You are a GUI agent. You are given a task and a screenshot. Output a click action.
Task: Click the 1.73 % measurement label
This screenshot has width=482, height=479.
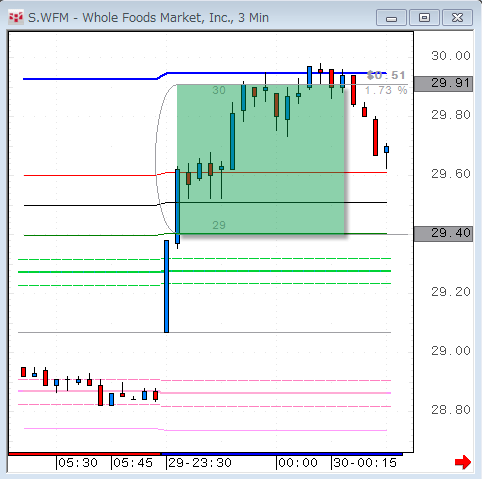(386, 90)
